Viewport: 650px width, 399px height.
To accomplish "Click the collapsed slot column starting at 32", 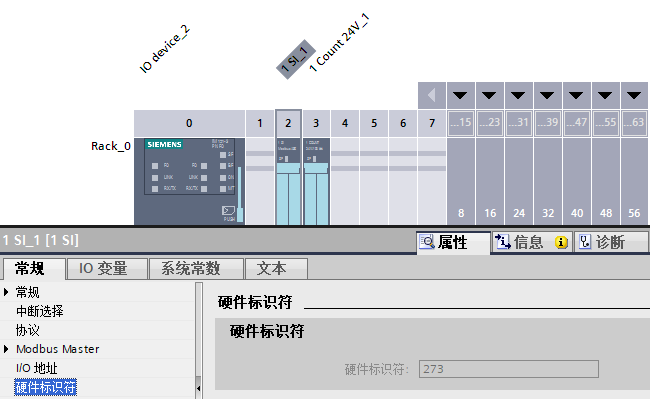I will click(x=548, y=181).
